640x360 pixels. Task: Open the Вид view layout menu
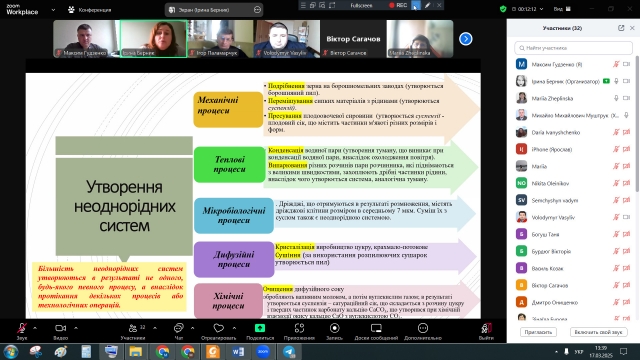(x=562, y=9)
